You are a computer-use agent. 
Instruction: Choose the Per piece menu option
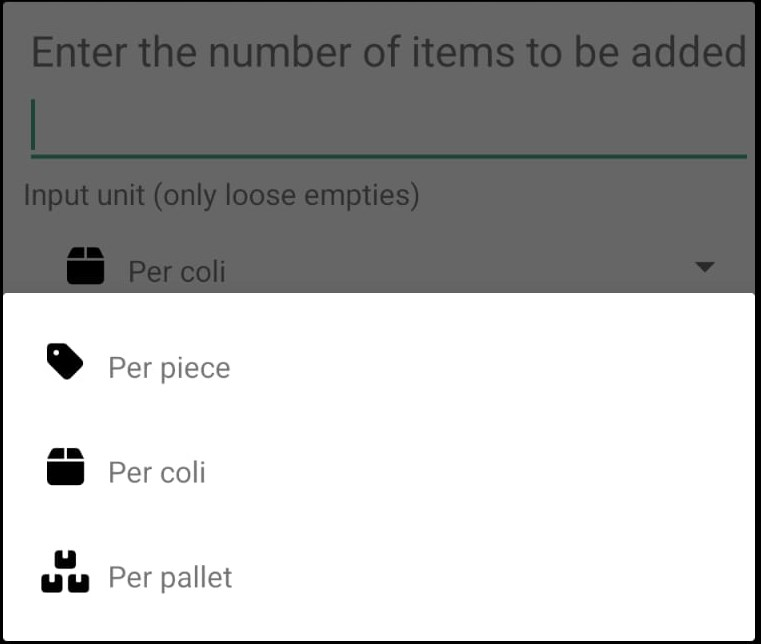(x=379, y=367)
